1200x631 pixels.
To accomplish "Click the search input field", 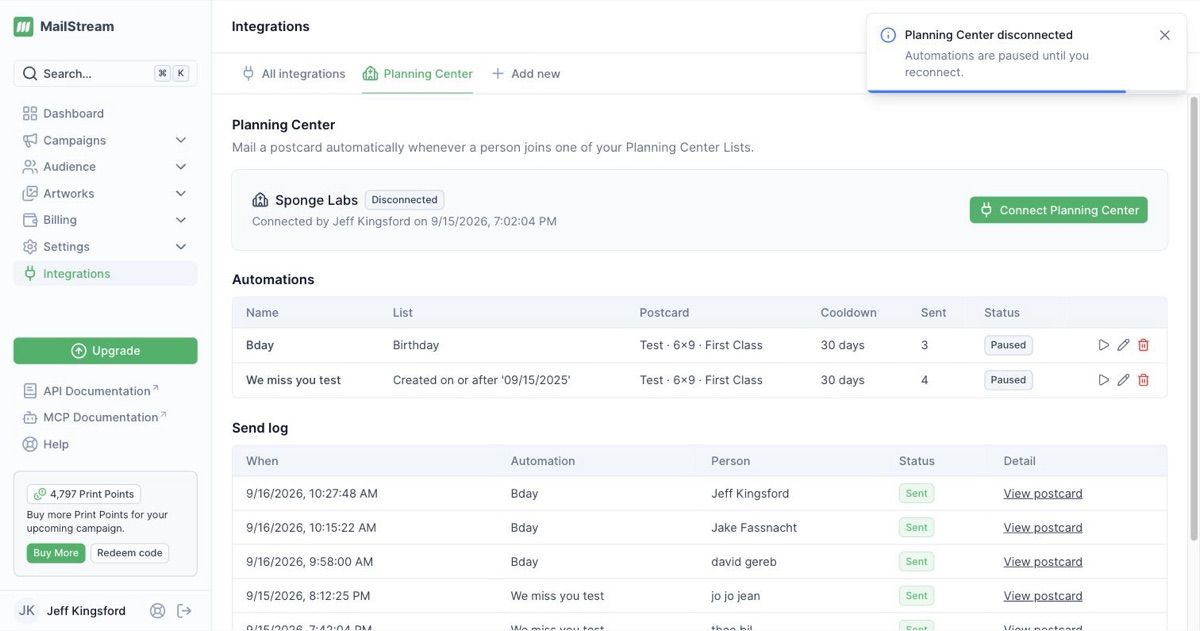I will (105, 74).
